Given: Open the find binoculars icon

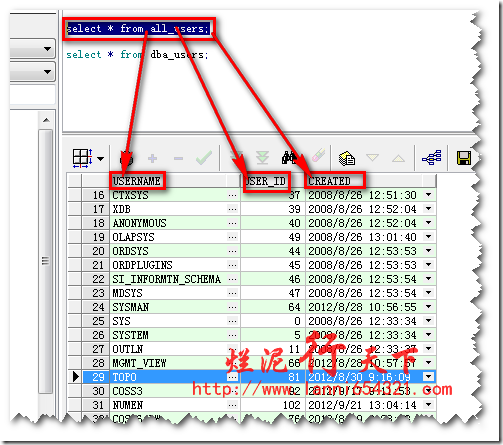Looking at the screenshot, I should point(289,158).
